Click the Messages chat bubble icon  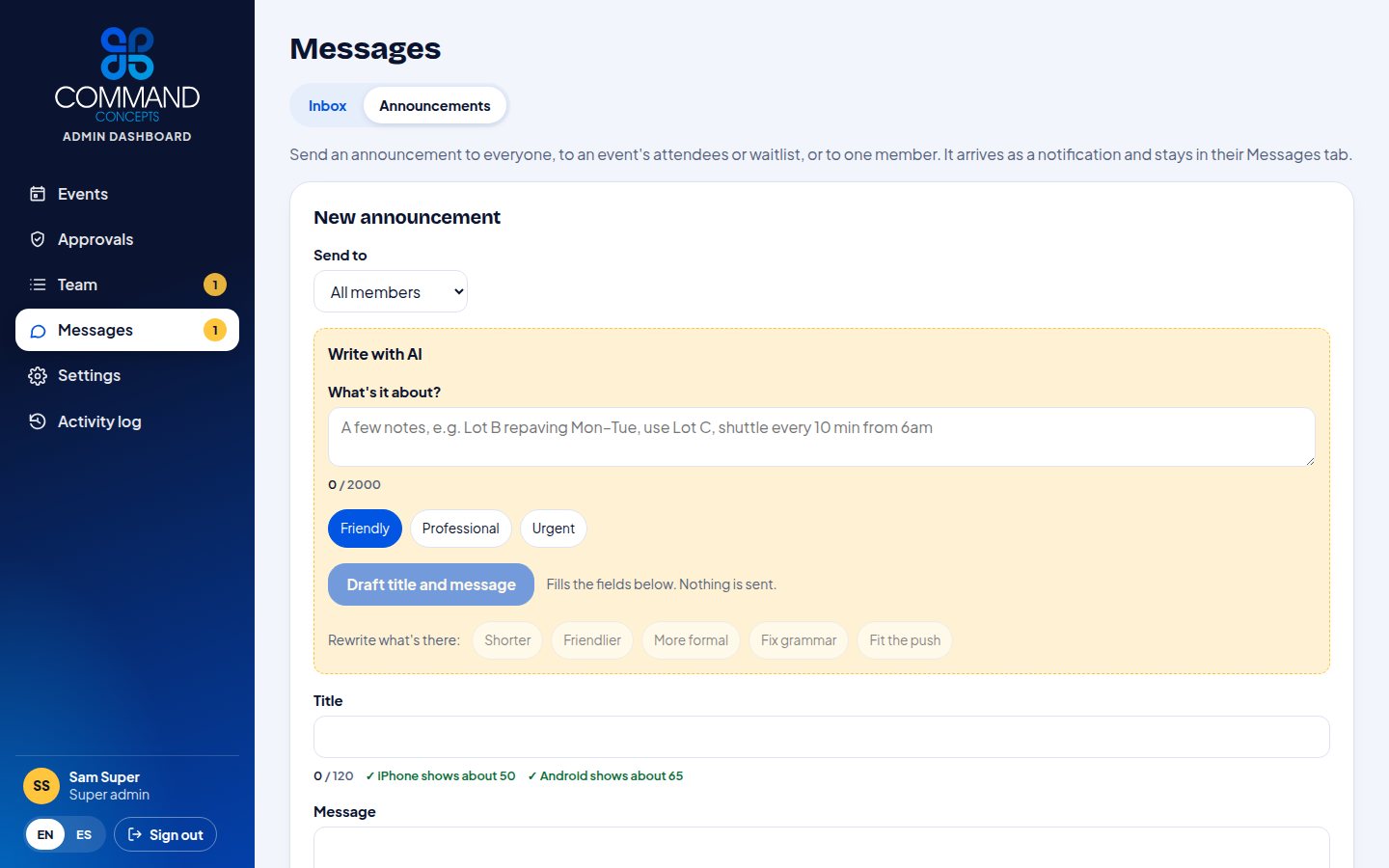(38, 331)
